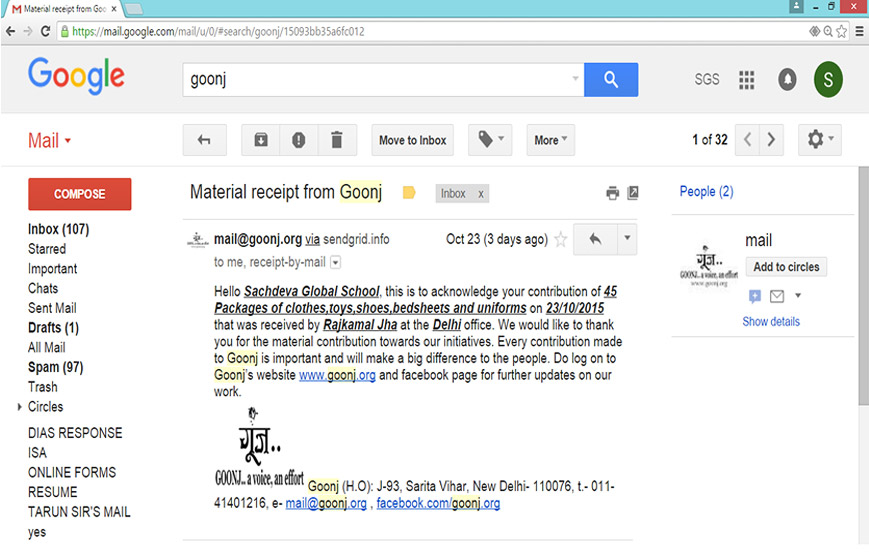Open the Sent Mail folder
Screen dimensions: 869x556
point(52,308)
